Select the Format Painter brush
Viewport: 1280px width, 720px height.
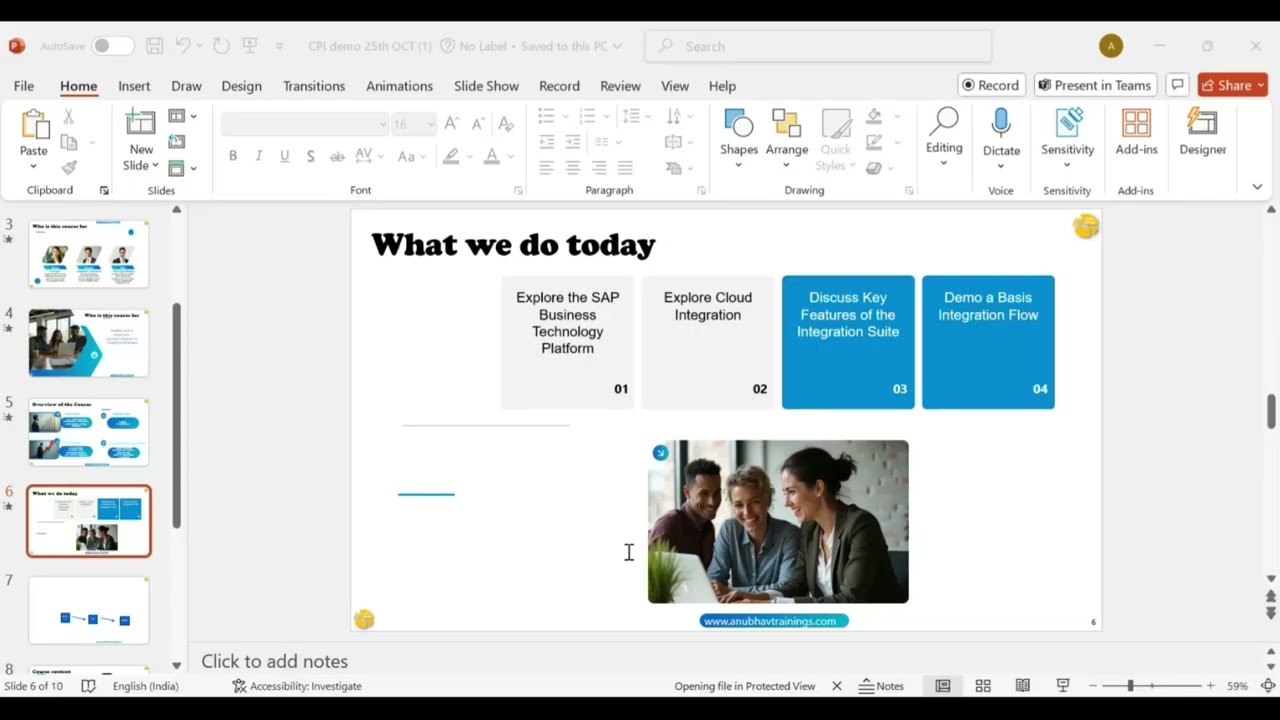tap(69, 168)
